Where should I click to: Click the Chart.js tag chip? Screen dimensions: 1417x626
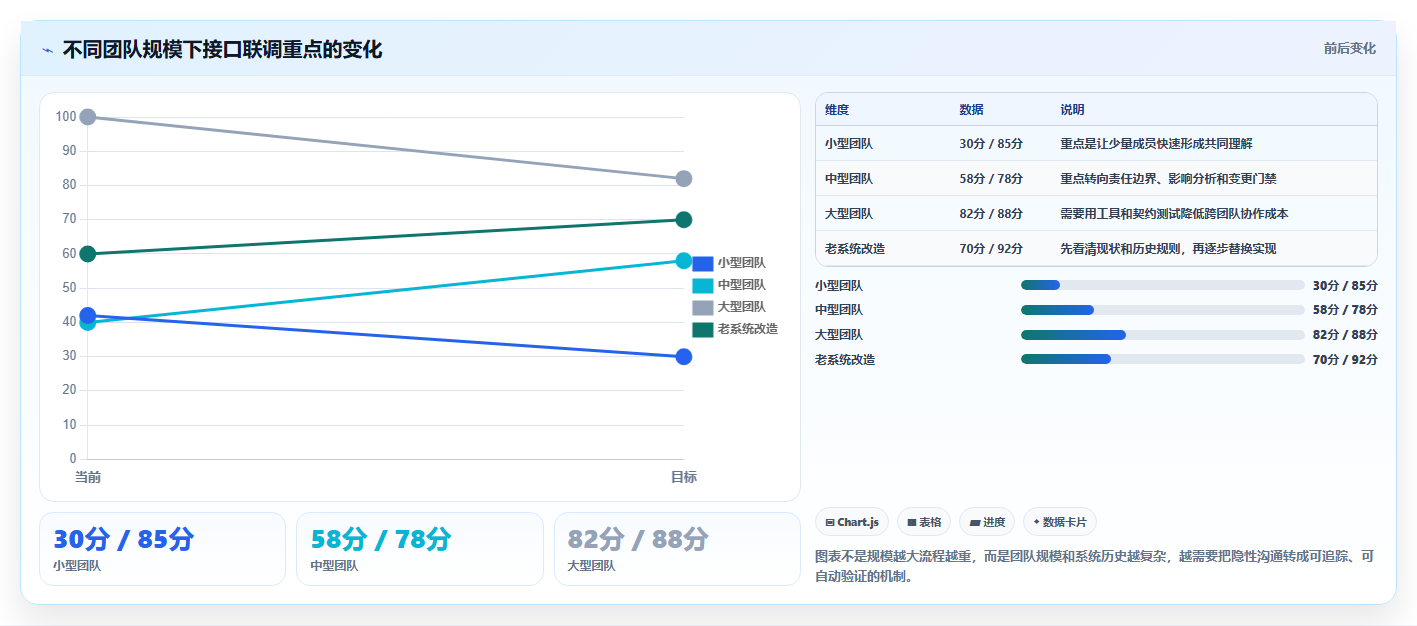[852, 522]
